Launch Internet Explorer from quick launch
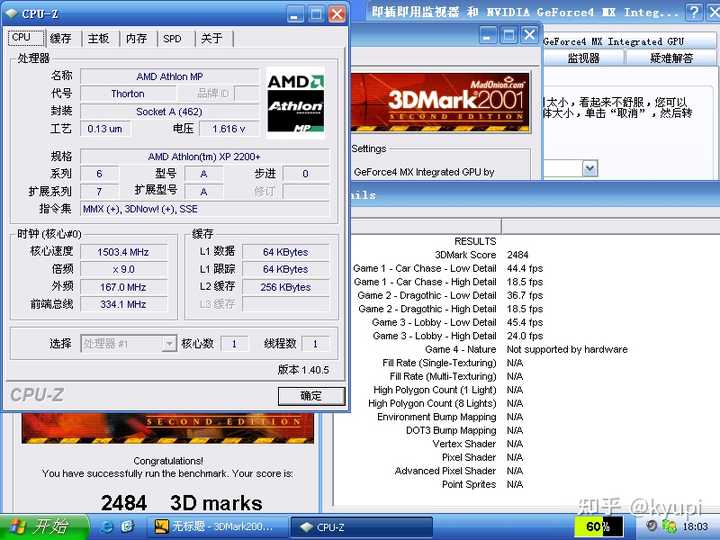The width and height of the screenshot is (720, 540). coord(107,527)
